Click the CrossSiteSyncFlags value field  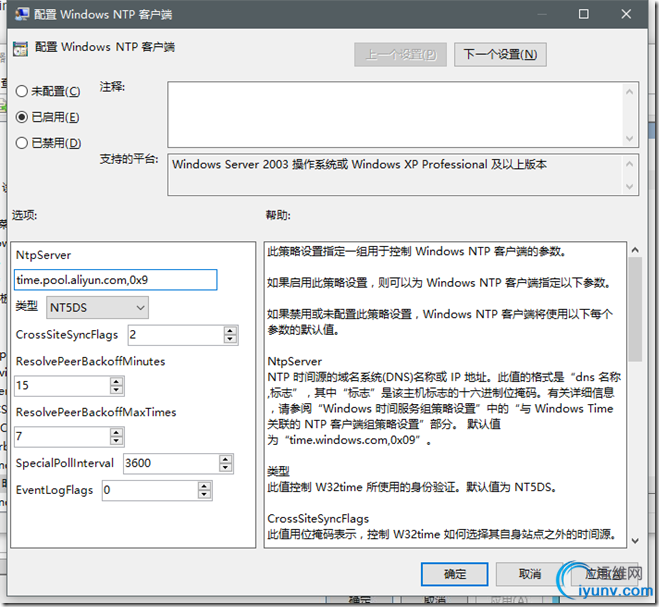click(176, 335)
